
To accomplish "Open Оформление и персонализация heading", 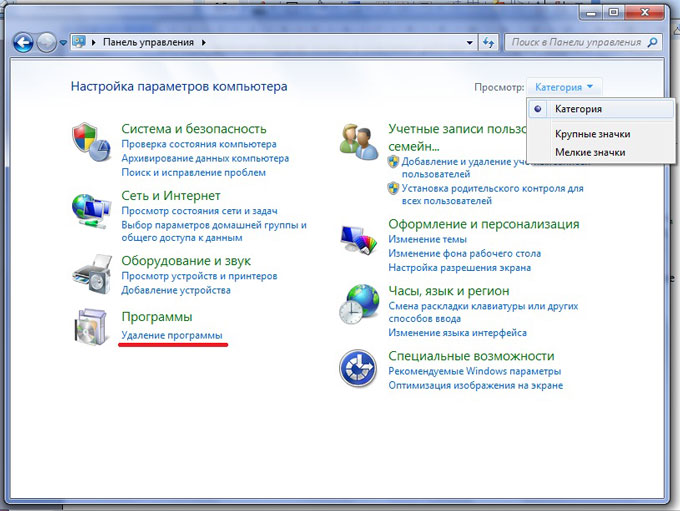I will pyautogui.click(x=484, y=224).
